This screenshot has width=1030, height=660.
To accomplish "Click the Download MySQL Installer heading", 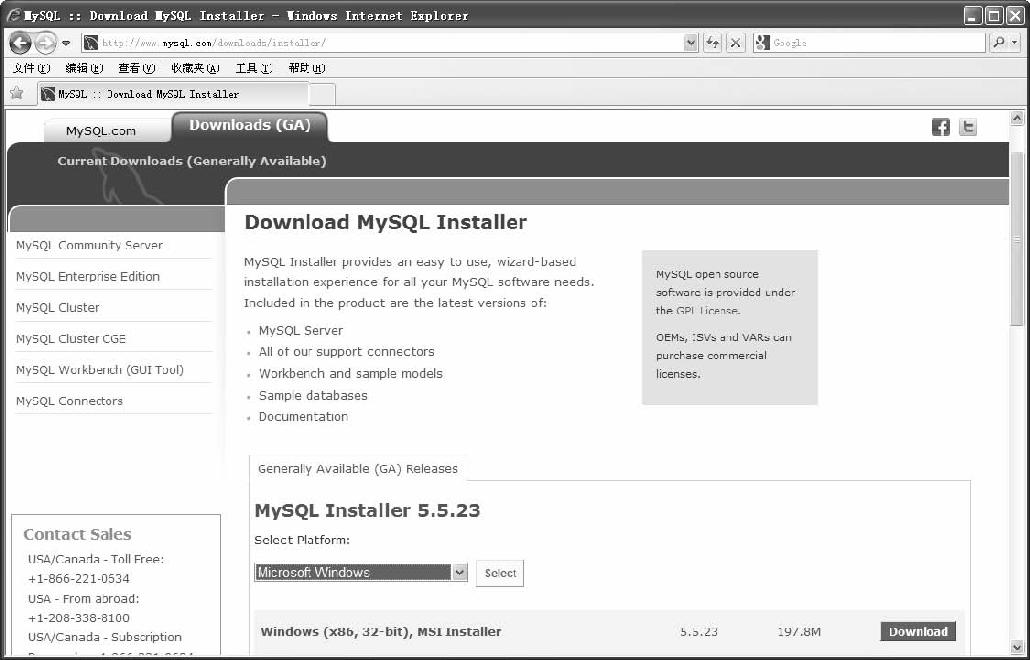I will coord(386,222).
